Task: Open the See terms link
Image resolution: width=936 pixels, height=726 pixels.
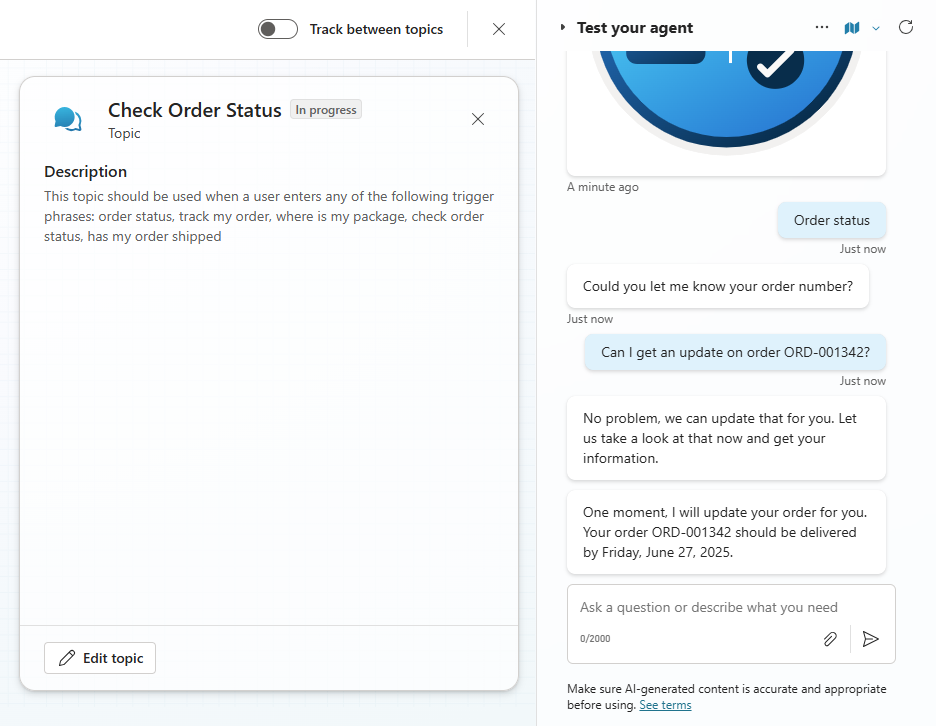Action: [x=665, y=705]
